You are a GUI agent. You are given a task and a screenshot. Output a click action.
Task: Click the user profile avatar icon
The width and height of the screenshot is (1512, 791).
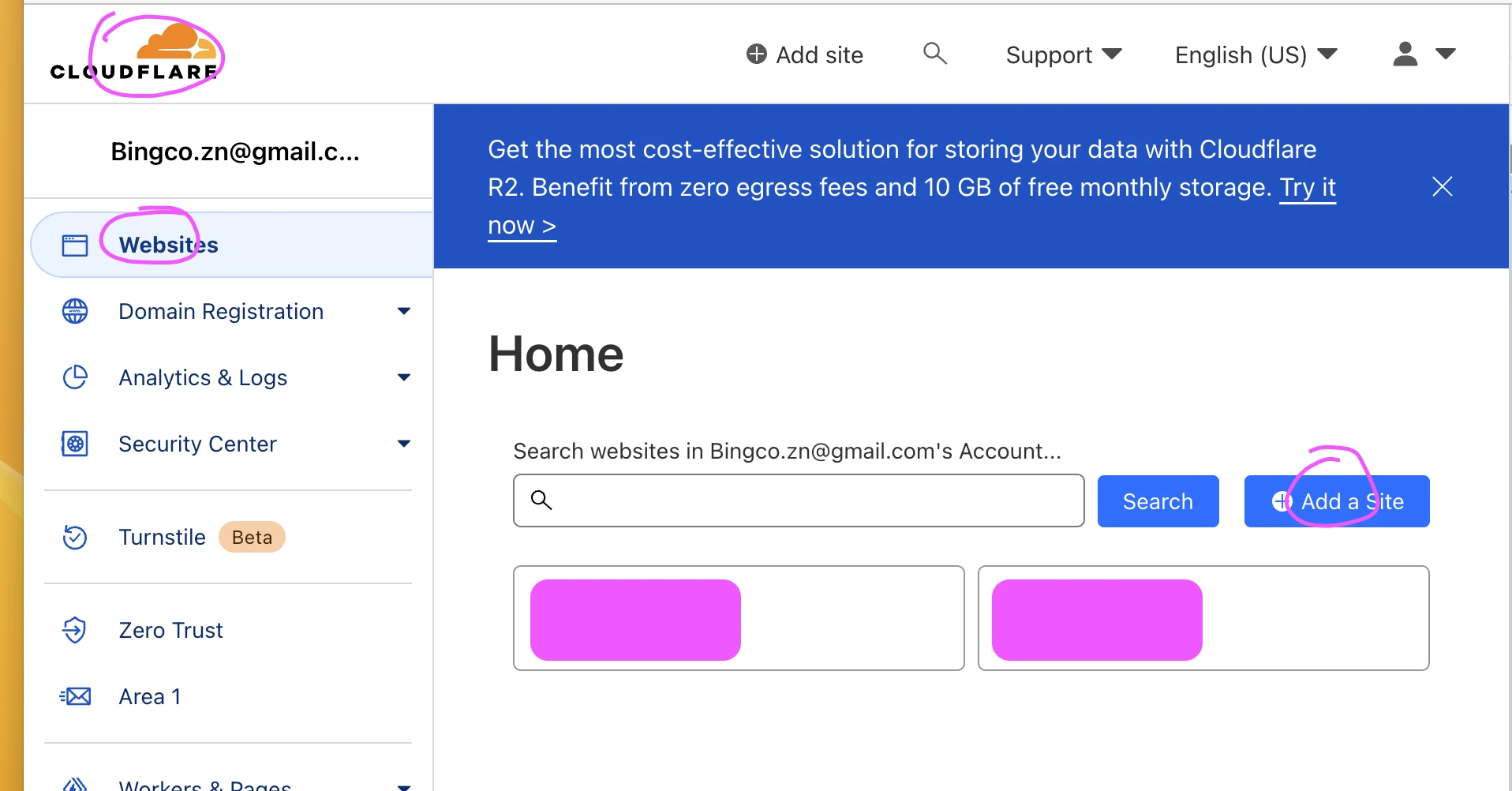coord(1405,54)
